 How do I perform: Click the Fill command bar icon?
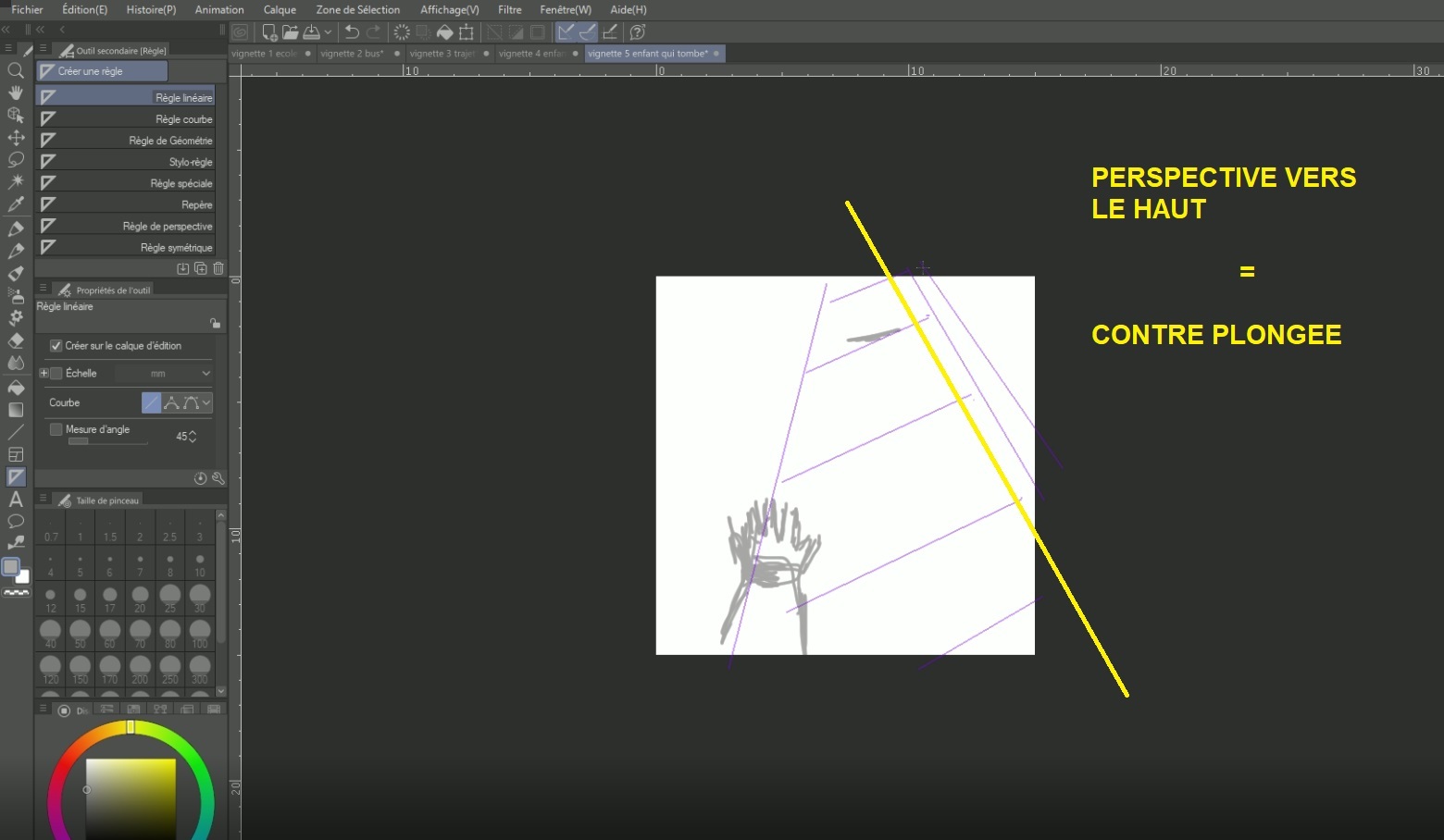point(445,32)
